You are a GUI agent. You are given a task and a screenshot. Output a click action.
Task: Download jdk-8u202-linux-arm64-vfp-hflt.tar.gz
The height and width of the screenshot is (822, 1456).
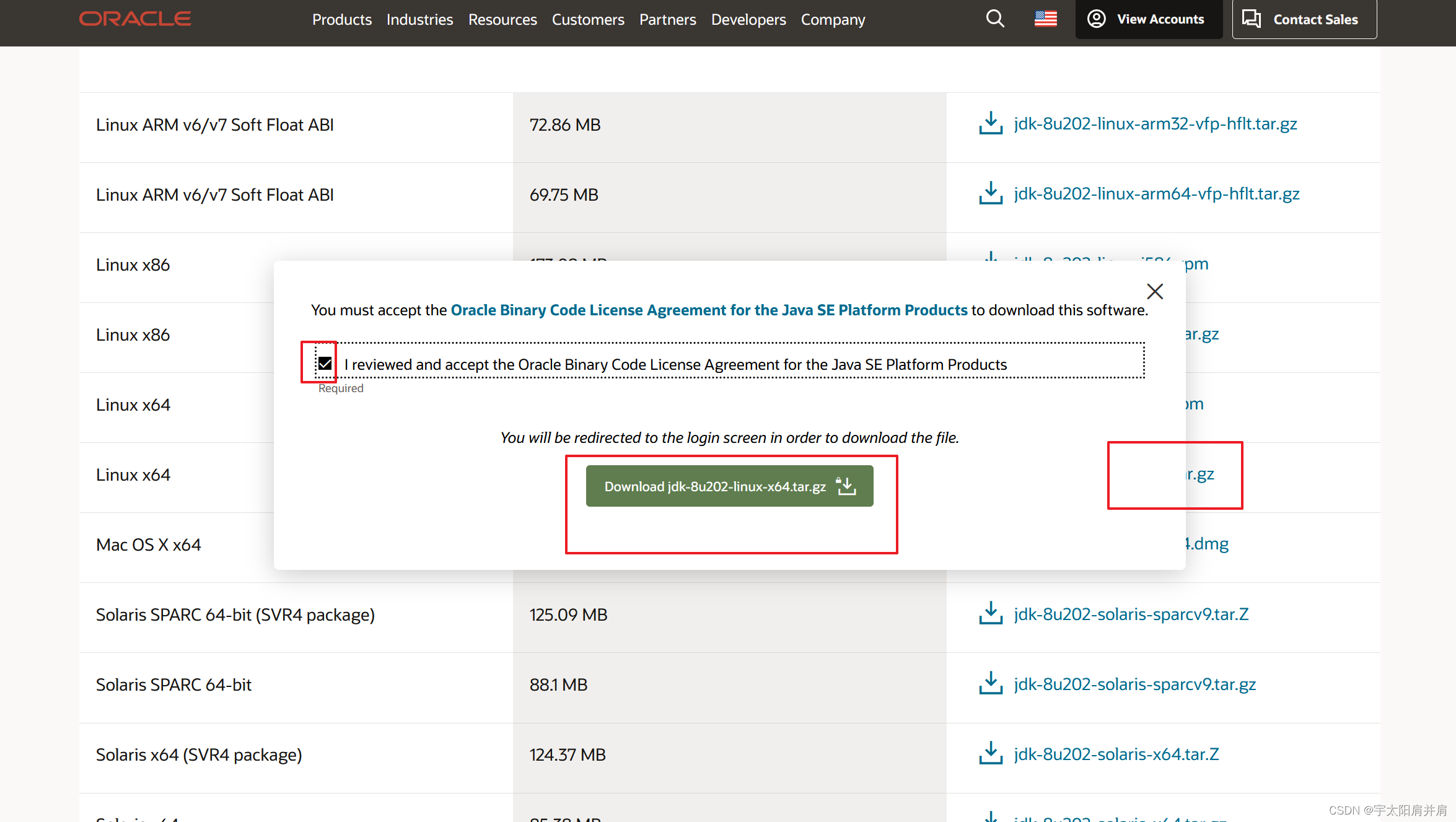coord(1157,194)
